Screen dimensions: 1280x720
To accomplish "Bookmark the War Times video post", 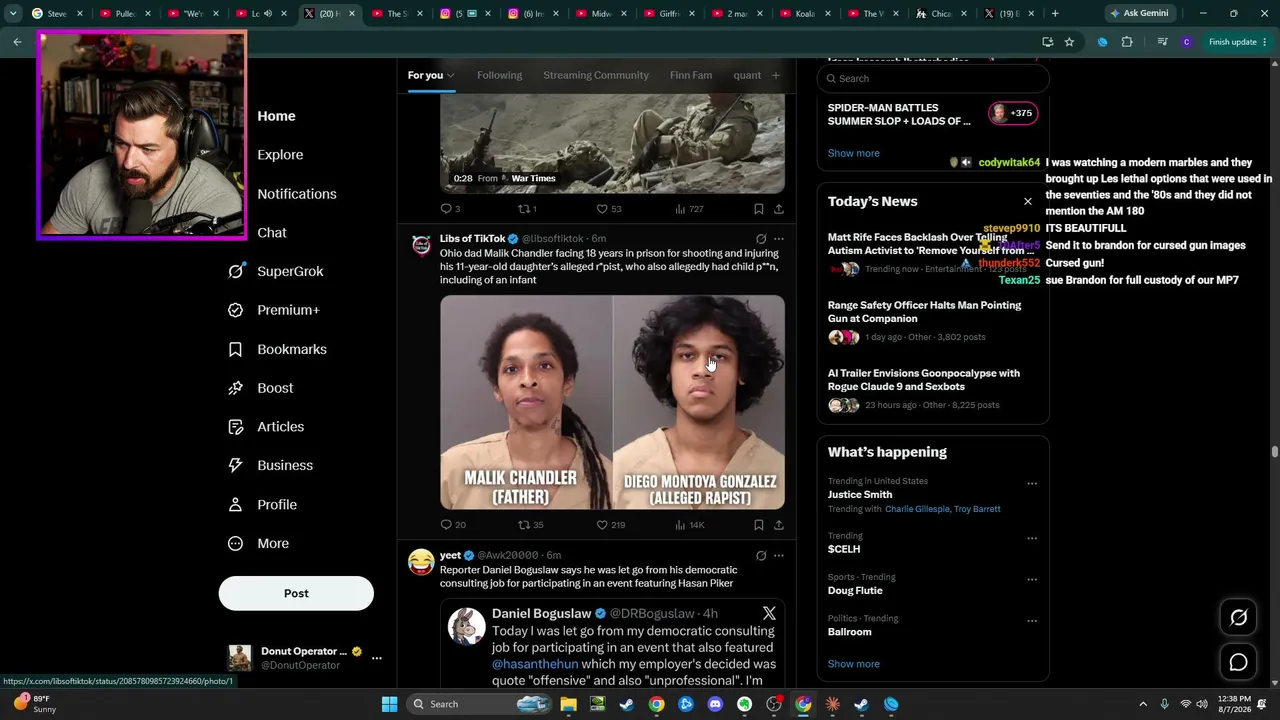I will (x=758, y=209).
